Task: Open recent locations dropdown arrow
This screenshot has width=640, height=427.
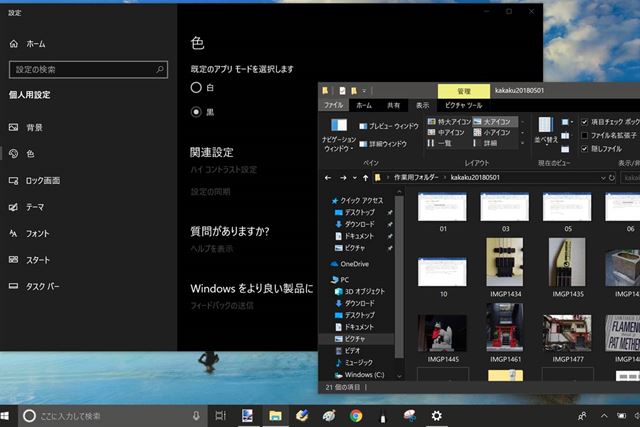Action: point(354,178)
